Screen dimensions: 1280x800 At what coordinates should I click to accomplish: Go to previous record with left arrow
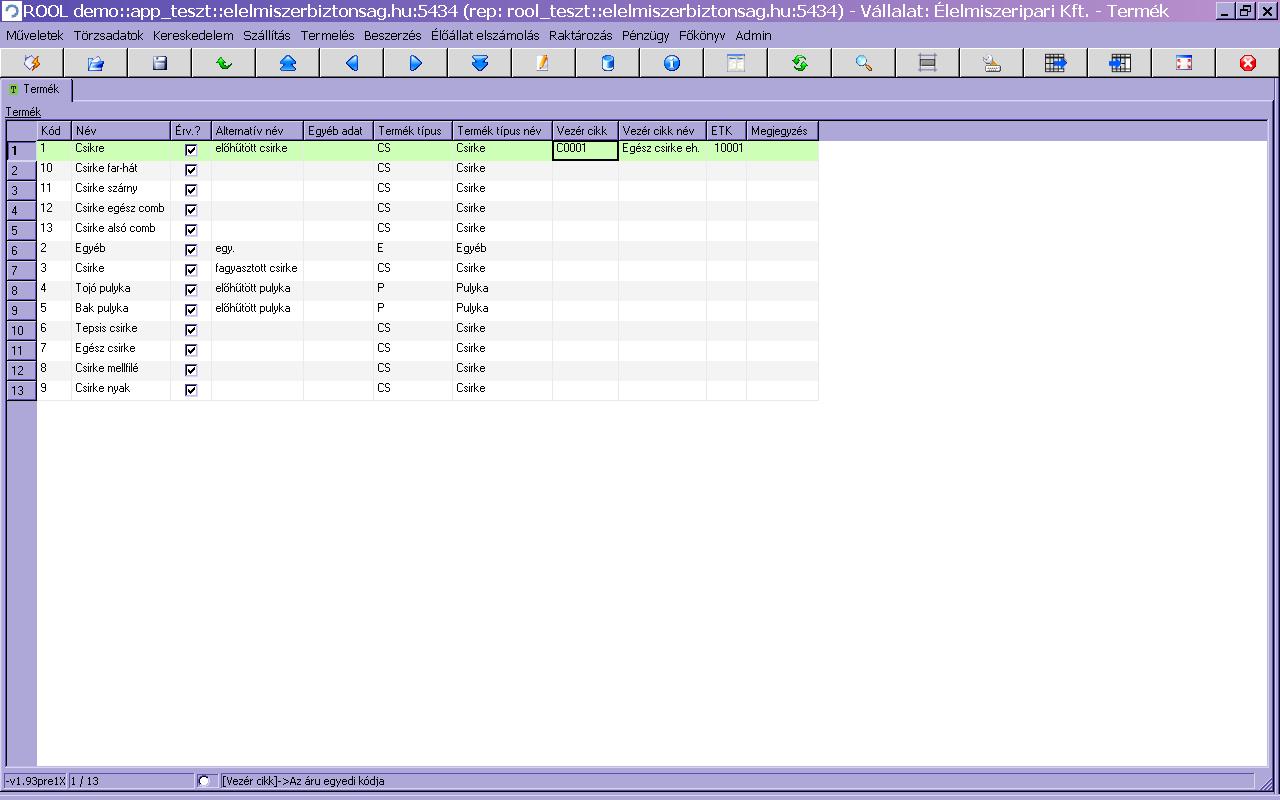point(351,63)
